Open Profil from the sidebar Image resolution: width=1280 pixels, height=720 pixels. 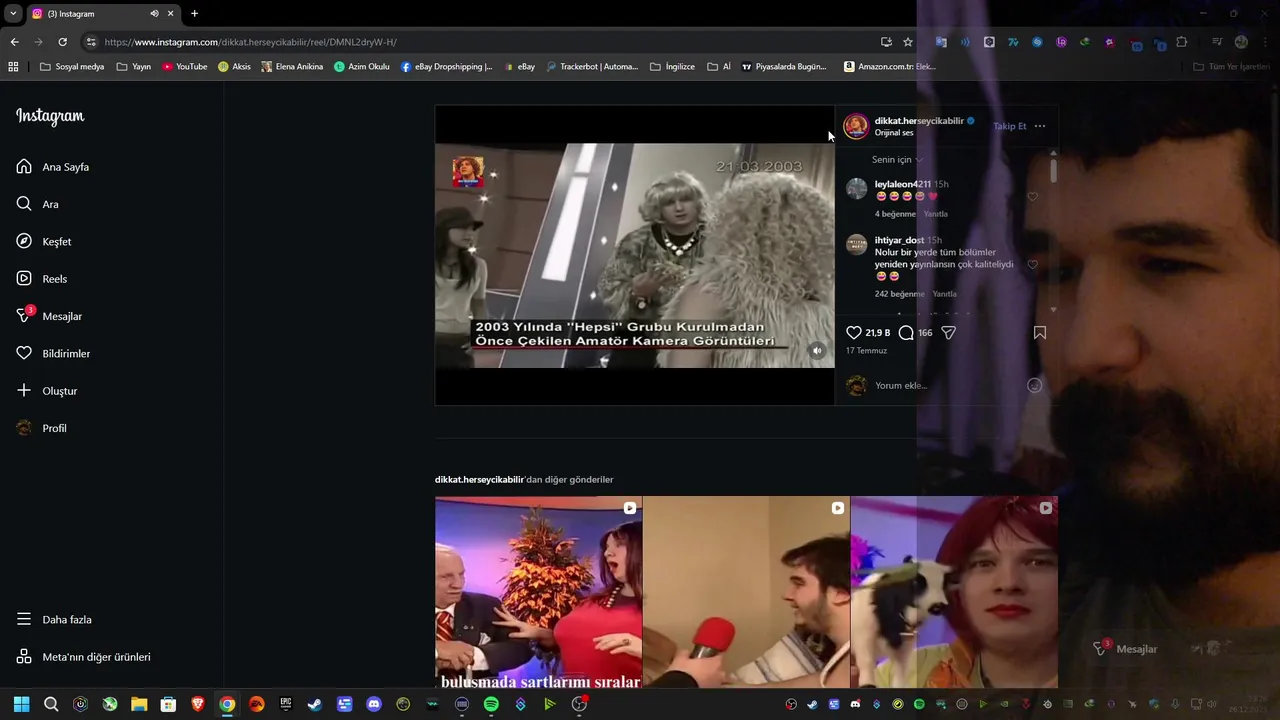tap(41, 428)
